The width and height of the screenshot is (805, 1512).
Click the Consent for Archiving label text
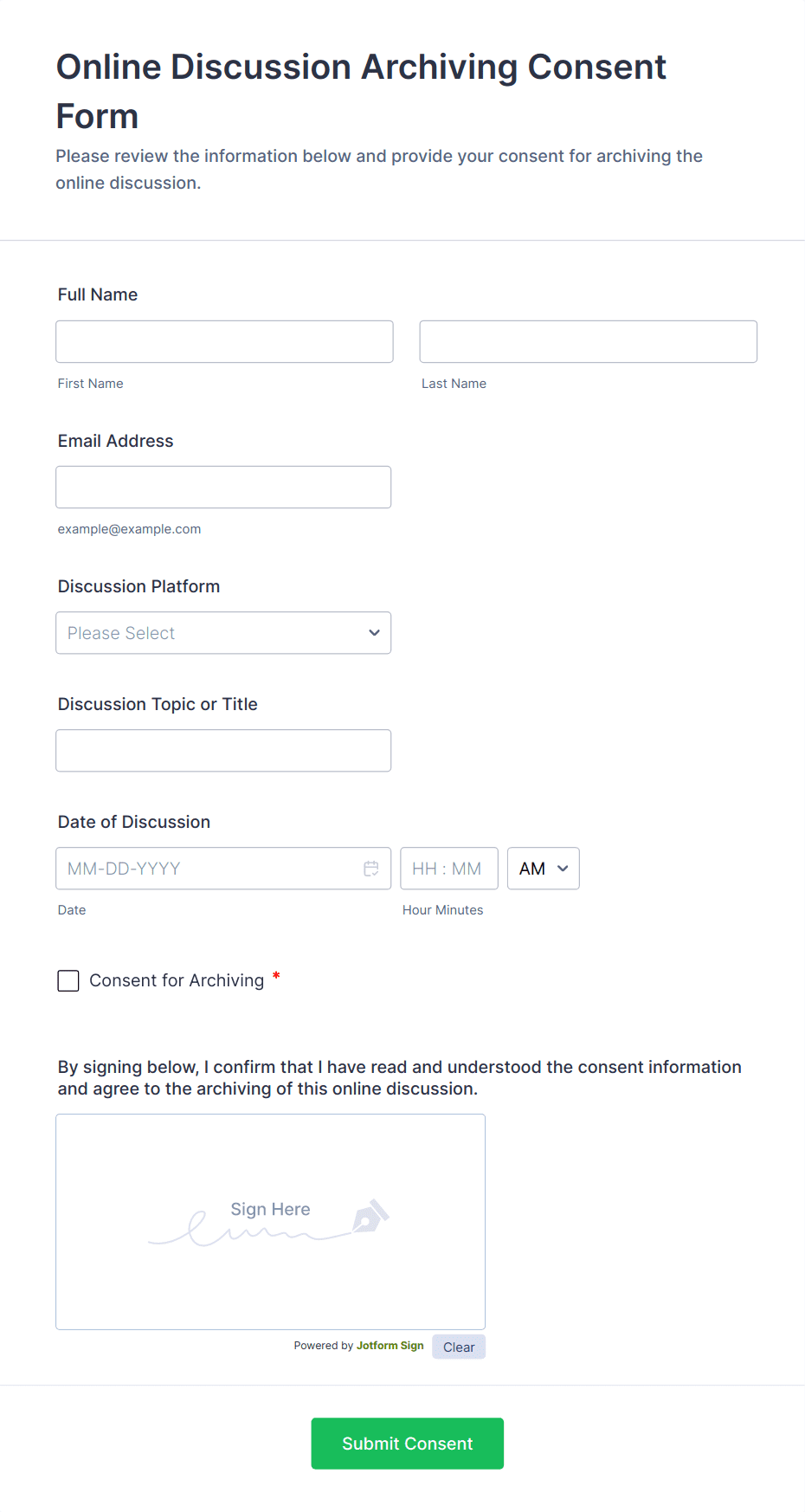177,980
